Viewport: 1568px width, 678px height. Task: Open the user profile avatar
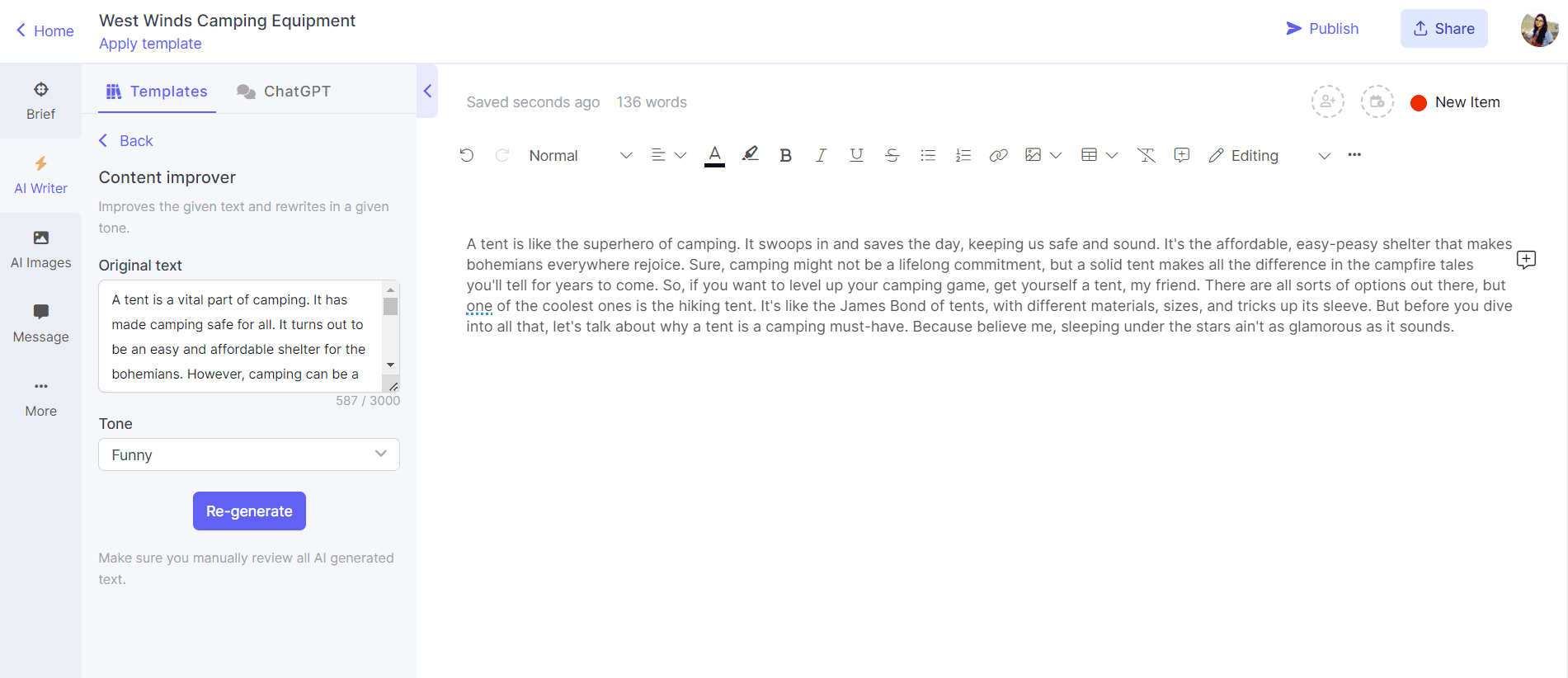(x=1539, y=30)
